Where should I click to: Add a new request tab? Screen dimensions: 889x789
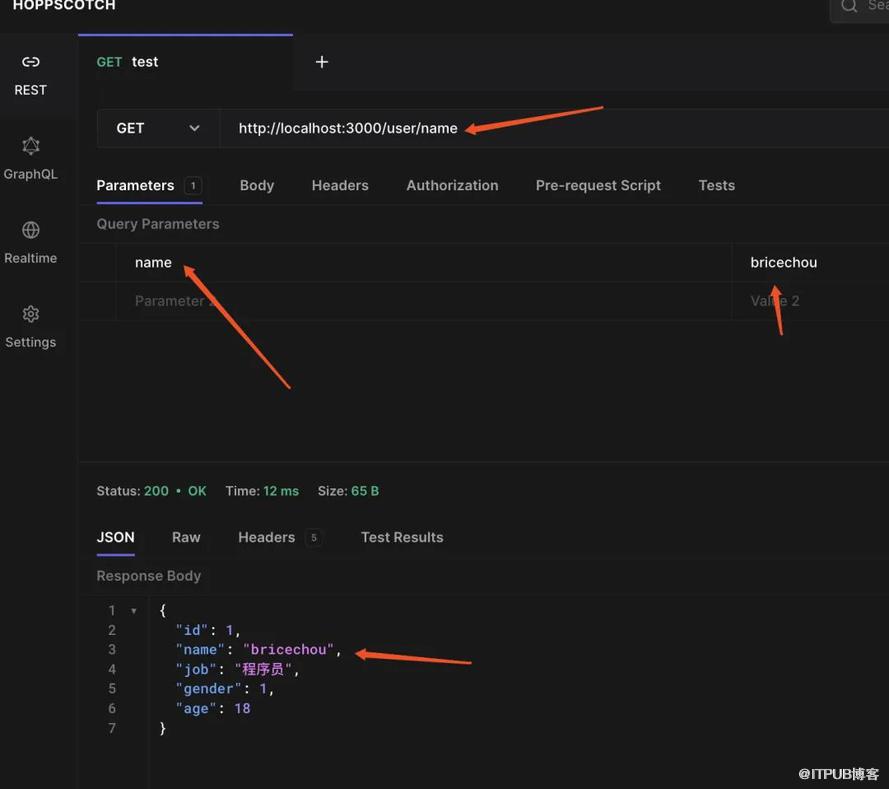(x=322, y=62)
